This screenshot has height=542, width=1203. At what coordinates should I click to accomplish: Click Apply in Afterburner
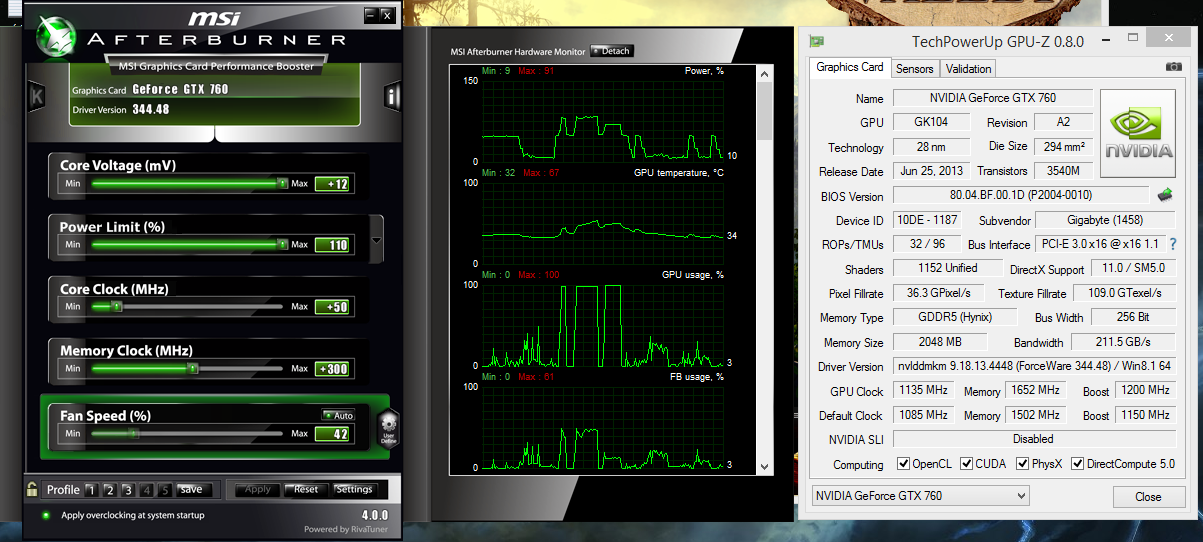click(x=257, y=490)
